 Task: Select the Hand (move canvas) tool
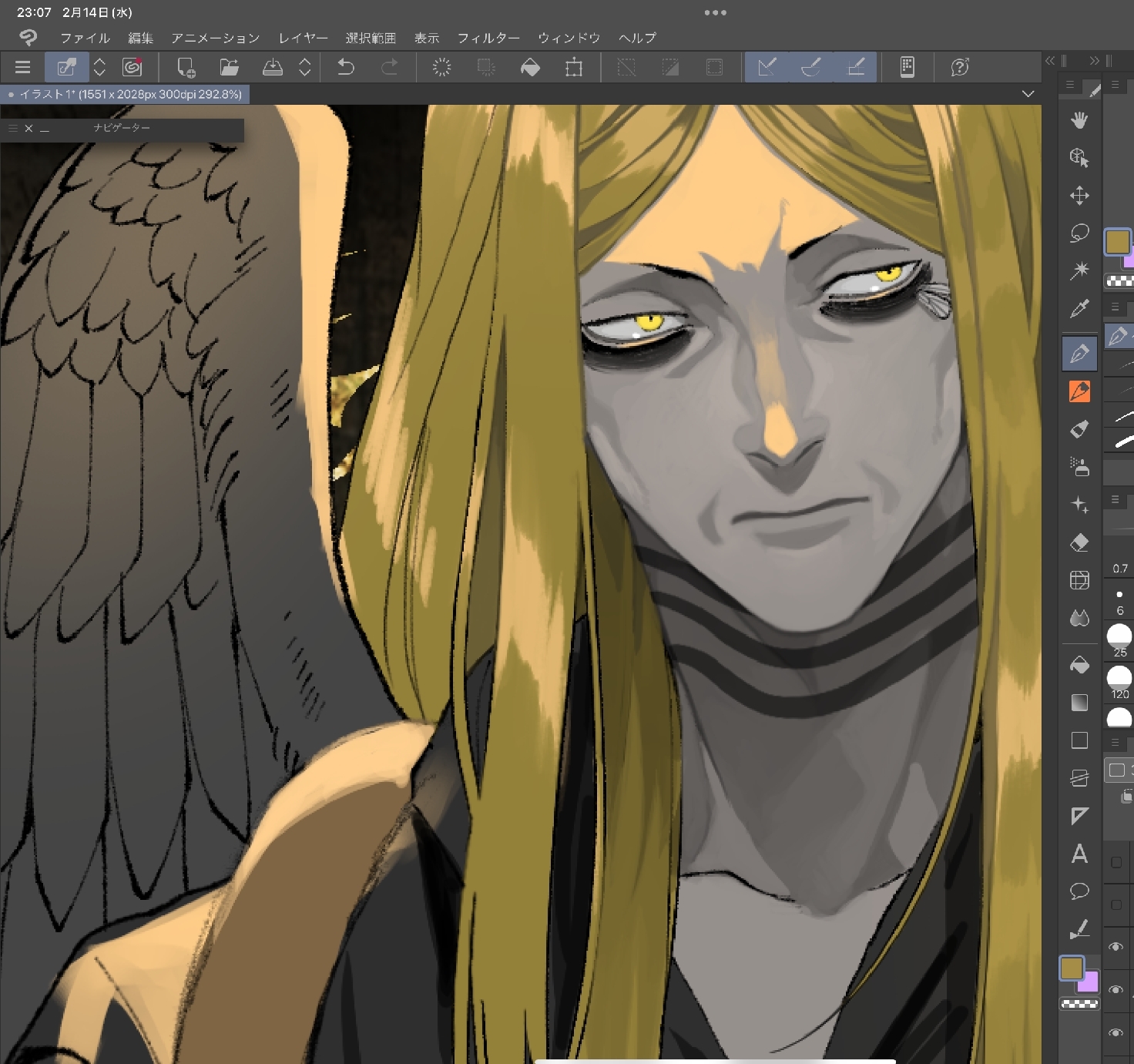click(1079, 119)
